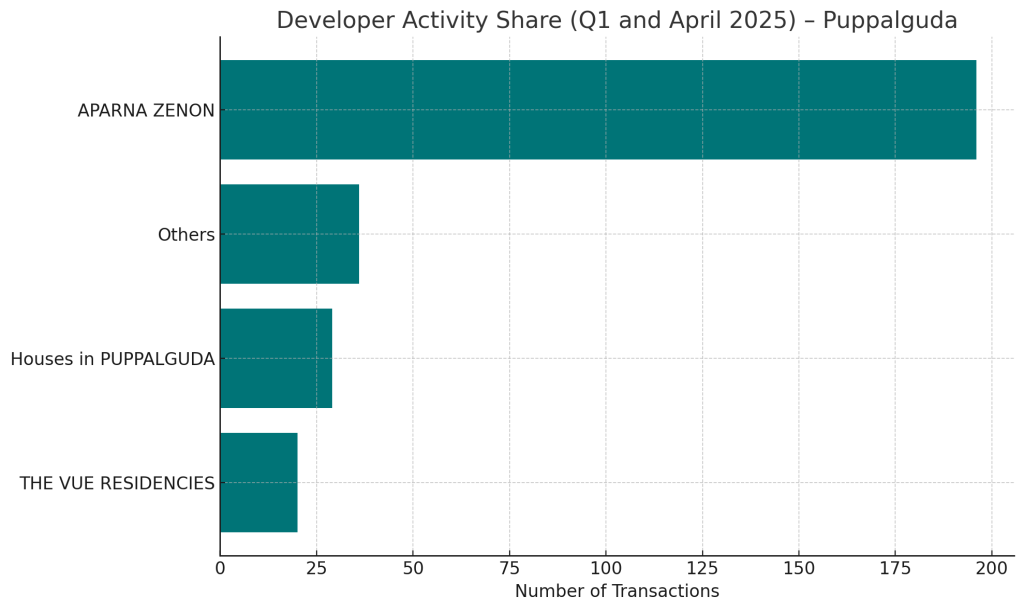The width and height of the screenshot is (1024, 611).
Task: Click the x-axis tick label '100'
Action: (x=605, y=569)
